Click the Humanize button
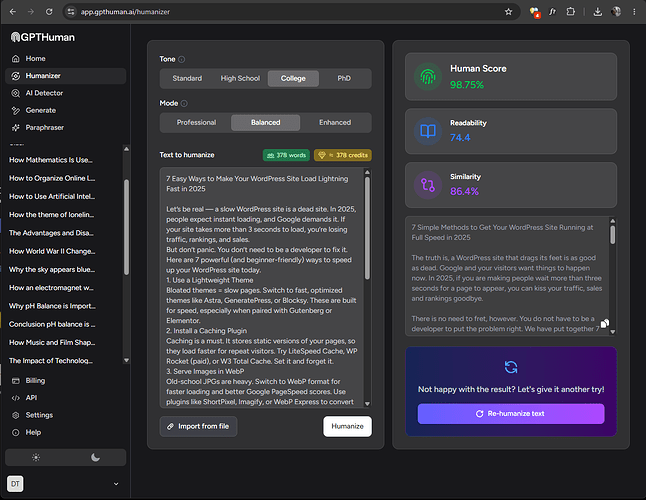 click(x=347, y=426)
